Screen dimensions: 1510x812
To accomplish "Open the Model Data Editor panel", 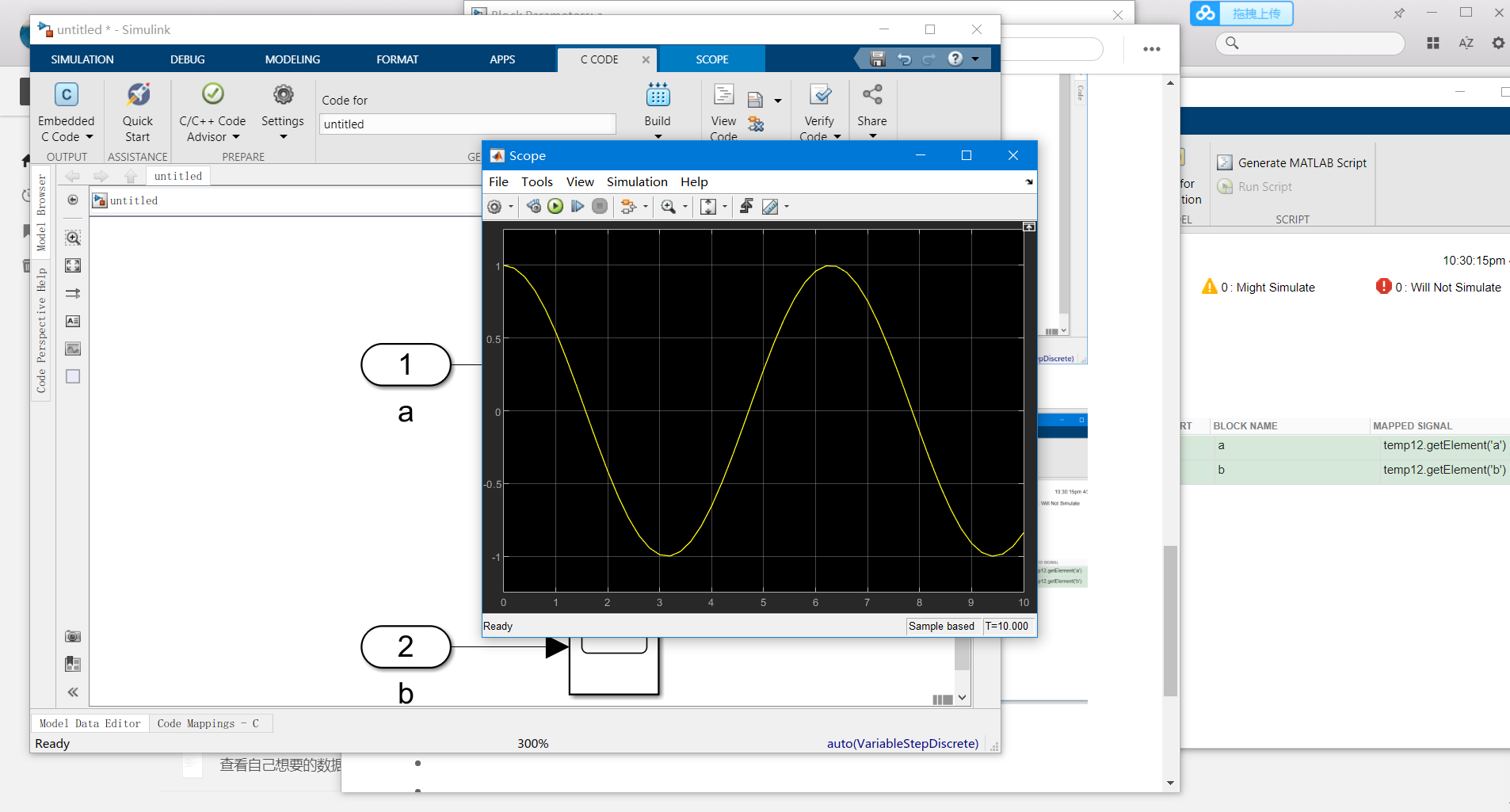I will (90, 722).
